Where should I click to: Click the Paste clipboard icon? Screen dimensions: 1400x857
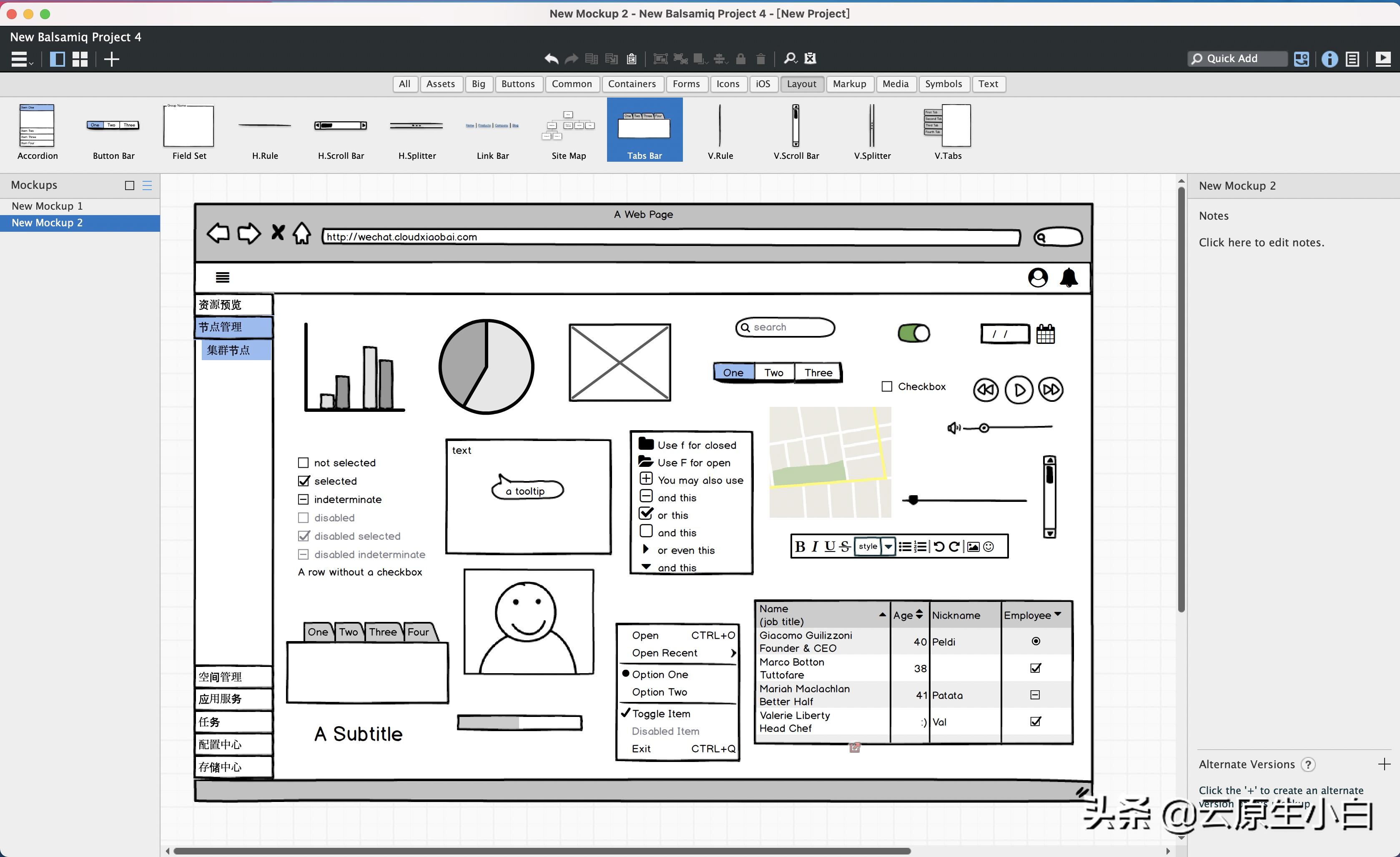click(631, 58)
